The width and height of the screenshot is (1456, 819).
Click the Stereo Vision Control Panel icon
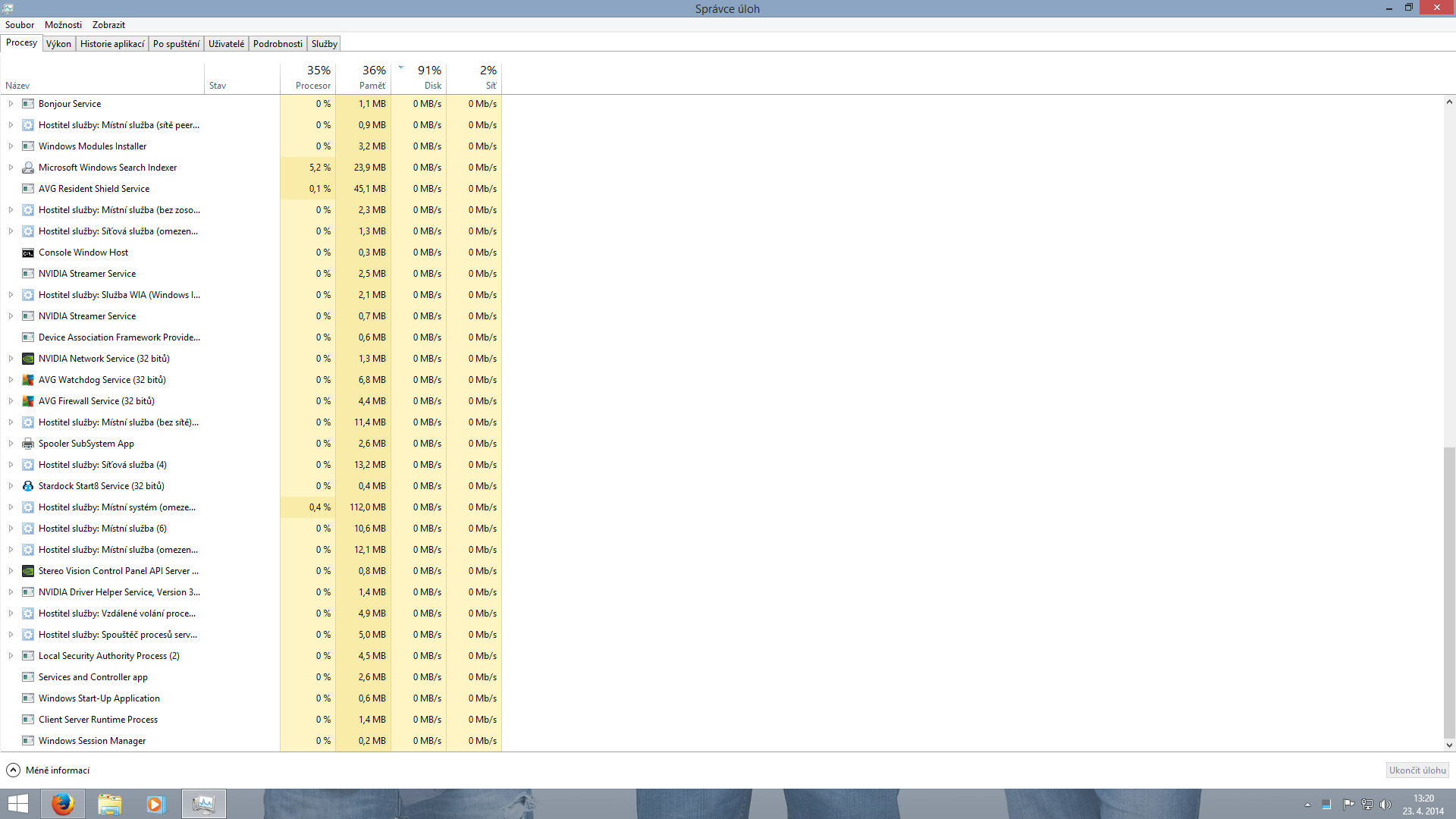click(28, 571)
